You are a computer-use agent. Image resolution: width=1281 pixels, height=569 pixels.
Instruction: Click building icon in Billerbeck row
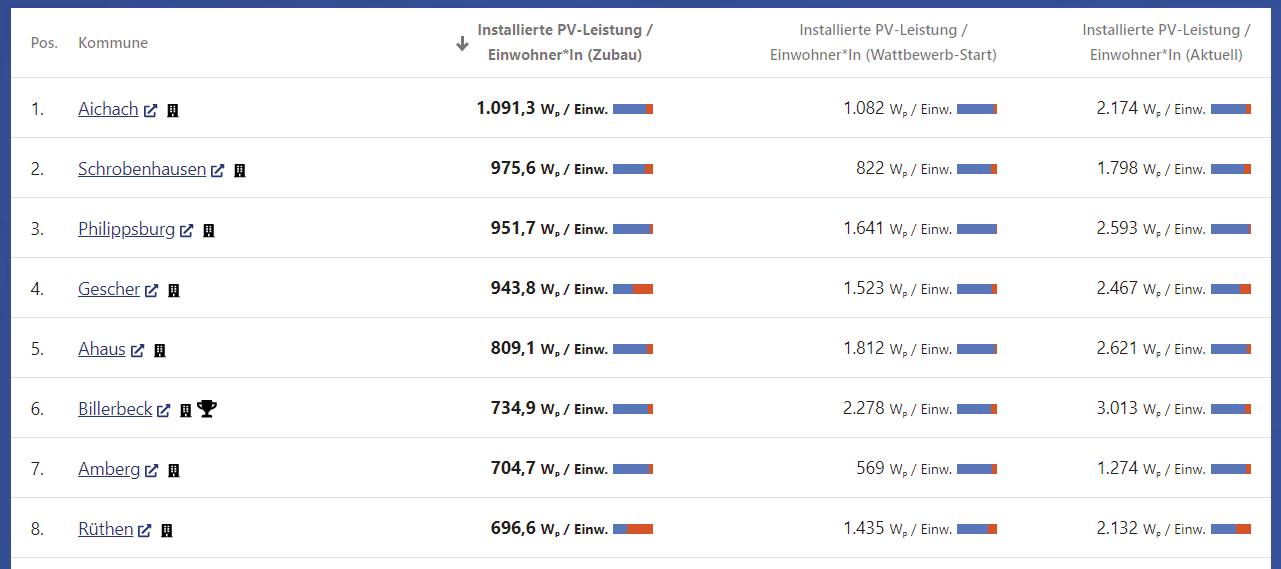185,410
